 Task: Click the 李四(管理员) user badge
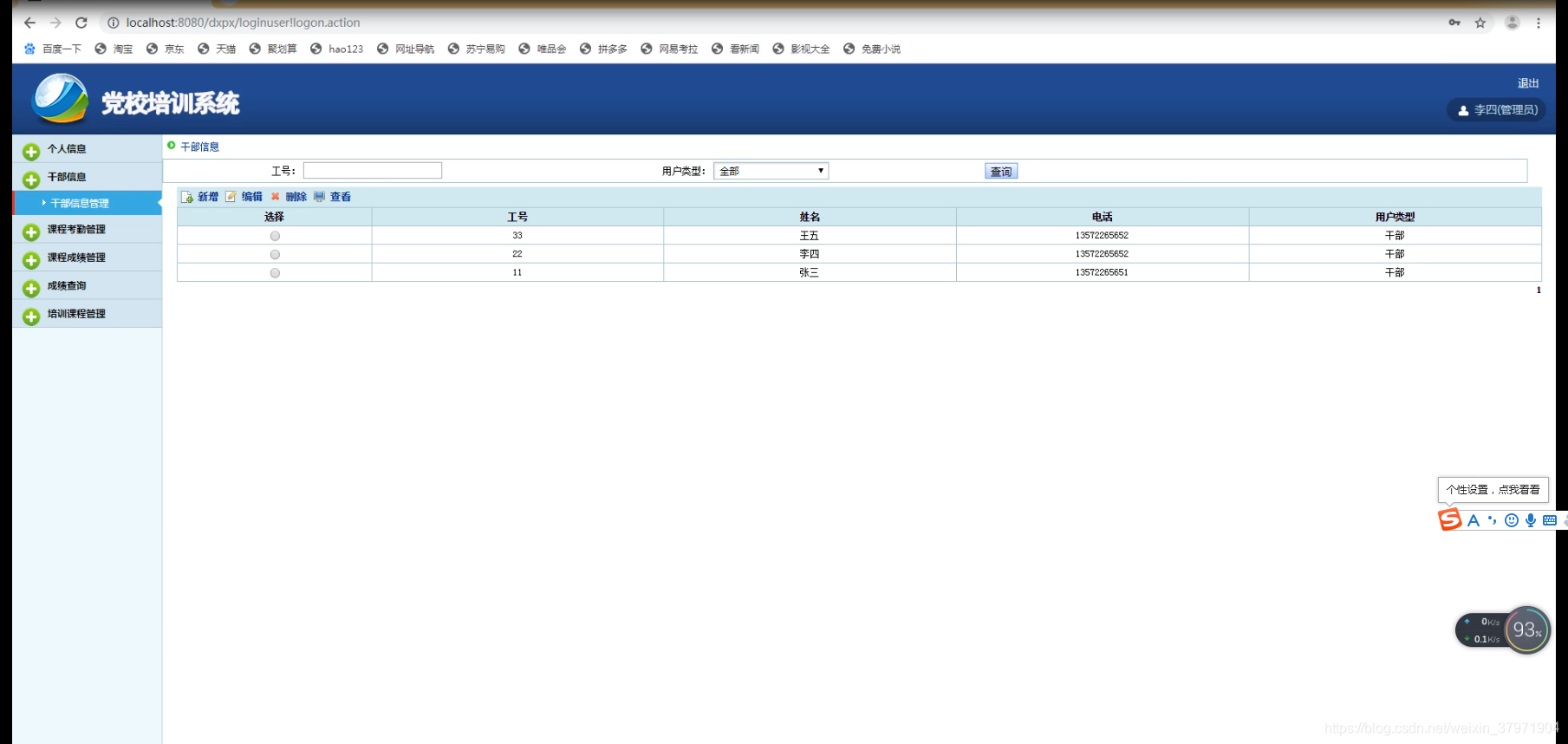(1496, 110)
